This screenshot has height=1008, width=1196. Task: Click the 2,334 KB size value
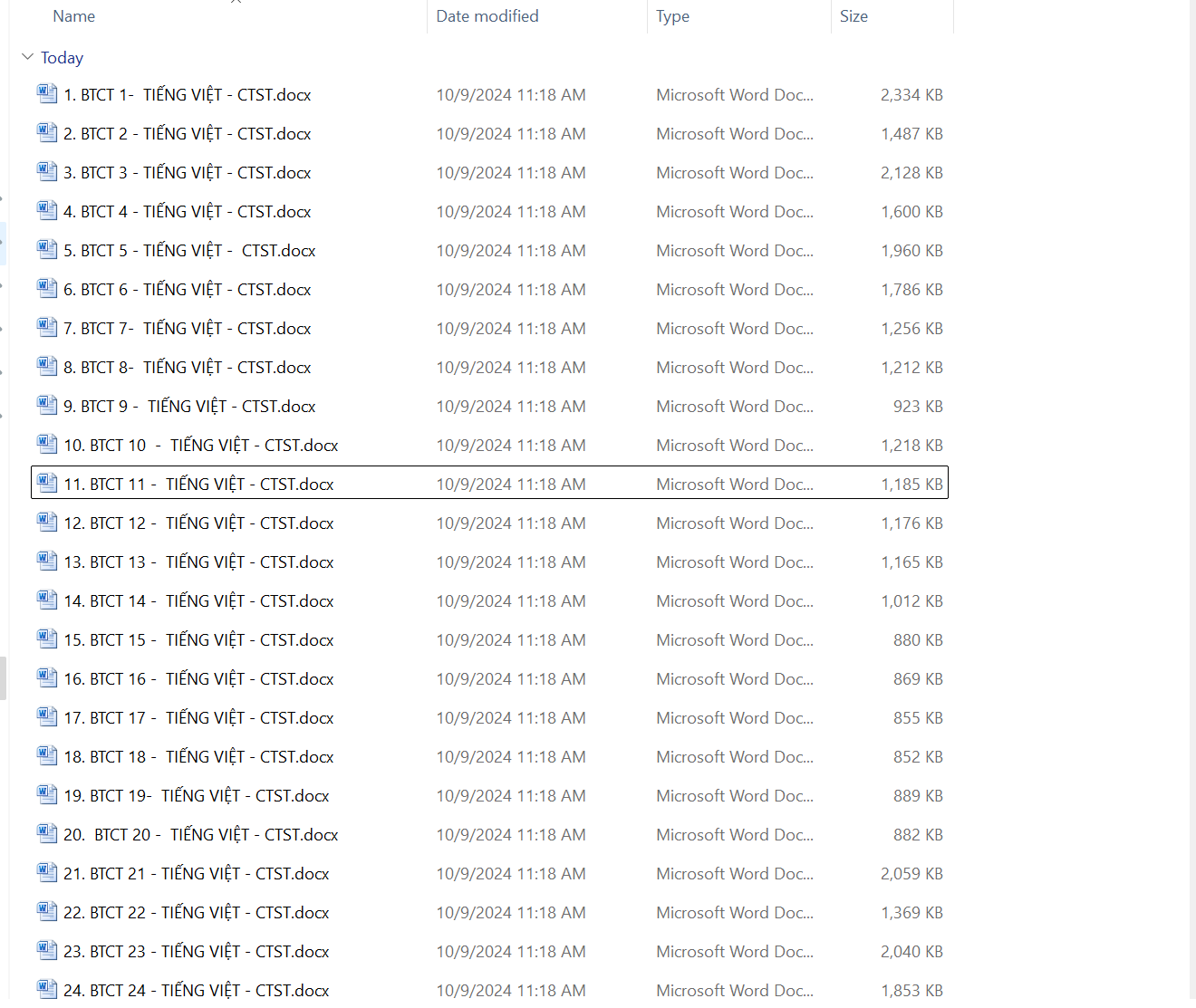(x=911, y=95)
